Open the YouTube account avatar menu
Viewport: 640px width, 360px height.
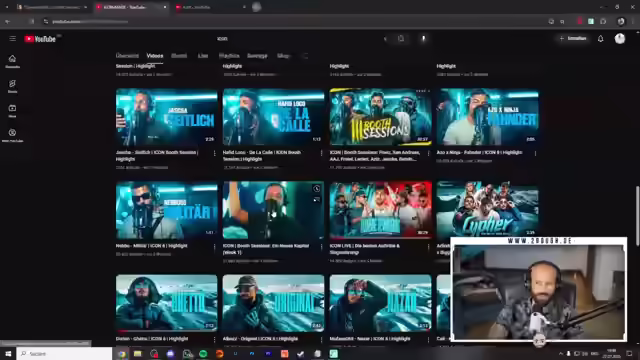point(620,38)
